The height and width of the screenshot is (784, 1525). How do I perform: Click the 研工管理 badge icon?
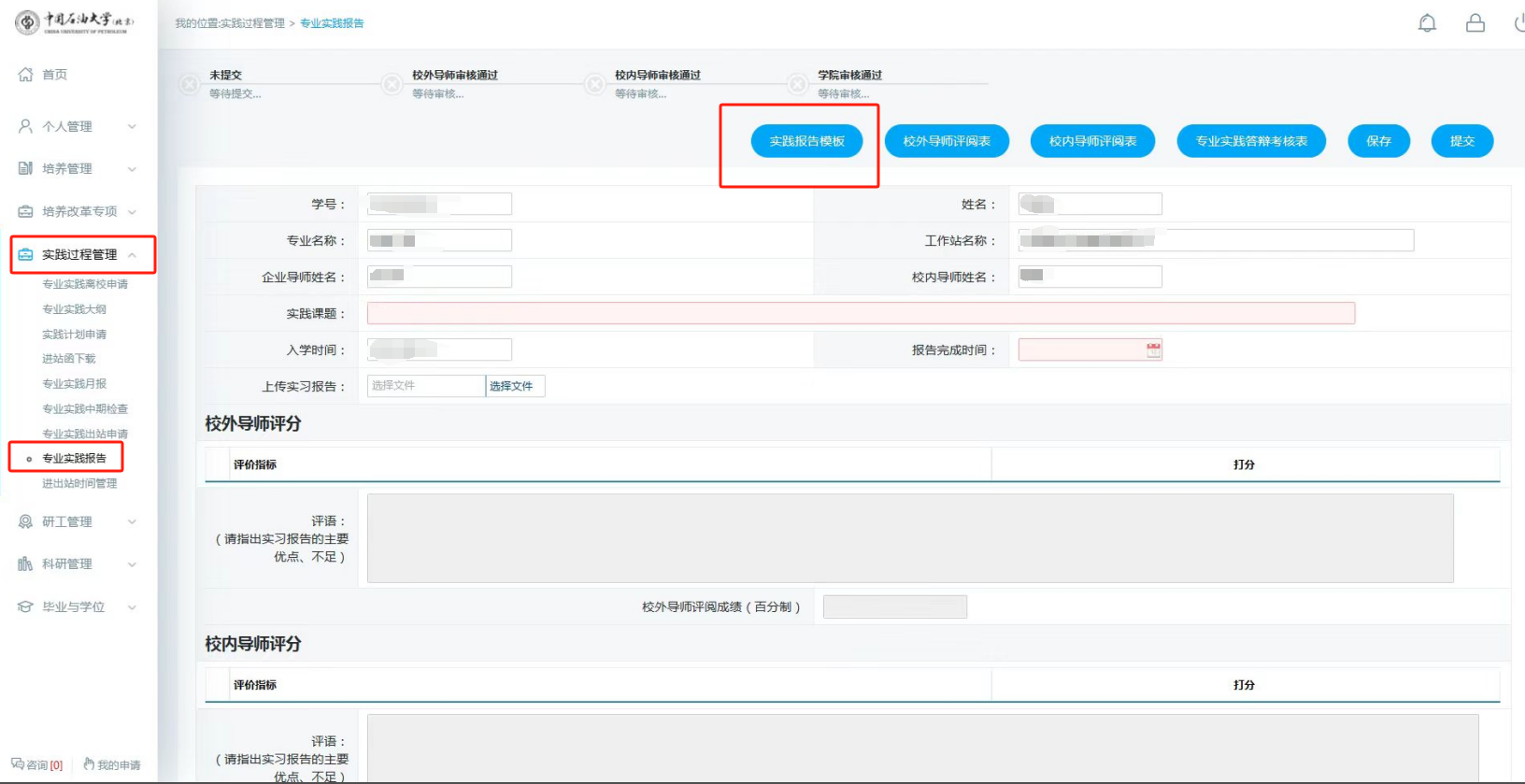coord(25,521)
